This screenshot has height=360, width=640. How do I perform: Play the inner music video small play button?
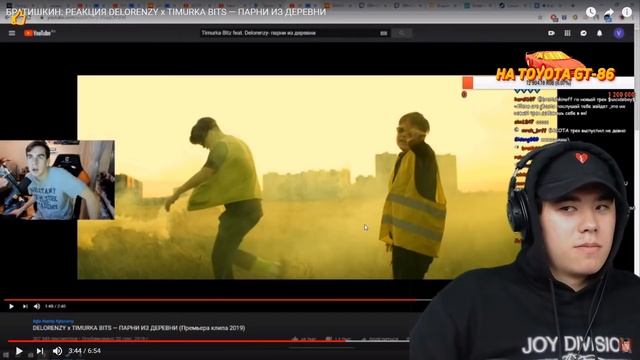(x=11, y=306)
